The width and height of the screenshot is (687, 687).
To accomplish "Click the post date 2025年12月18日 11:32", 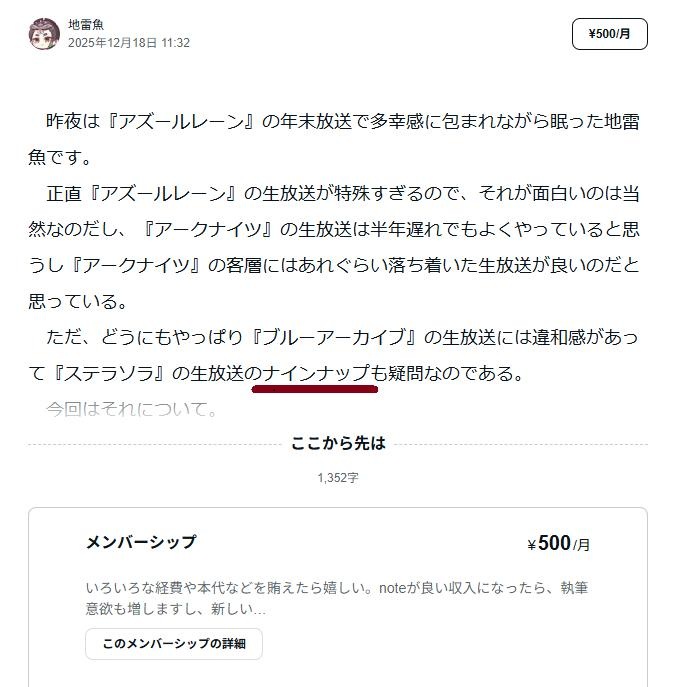I will click(x=129, y=43).
